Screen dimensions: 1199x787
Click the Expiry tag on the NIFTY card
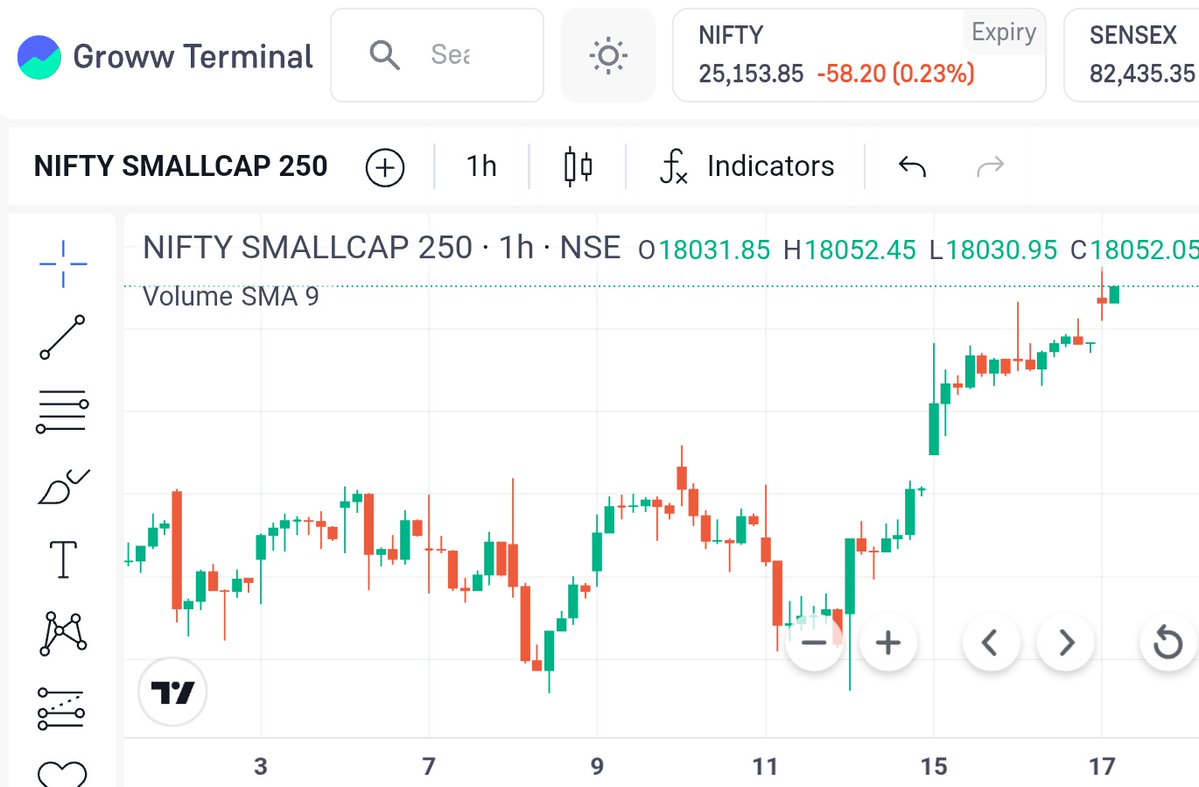point(1003,32)
